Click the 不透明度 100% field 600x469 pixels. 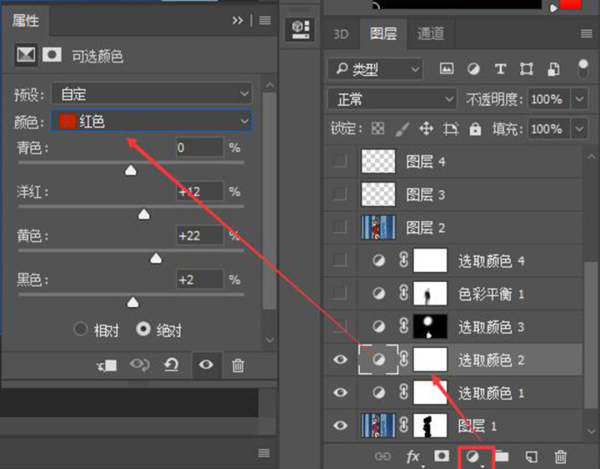[x=549, y=99]
